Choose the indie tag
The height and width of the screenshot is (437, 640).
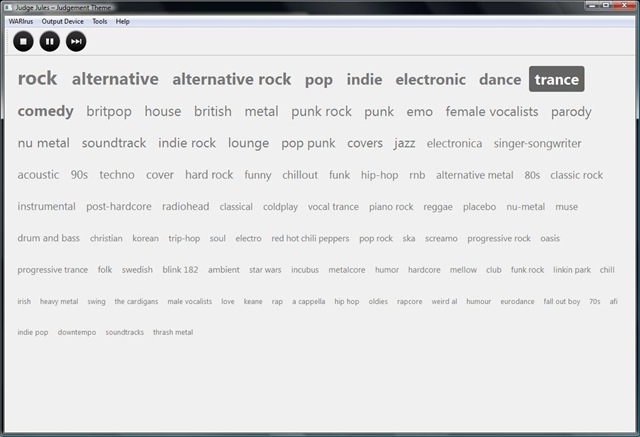pyautogui.click(x=364, y=79)
